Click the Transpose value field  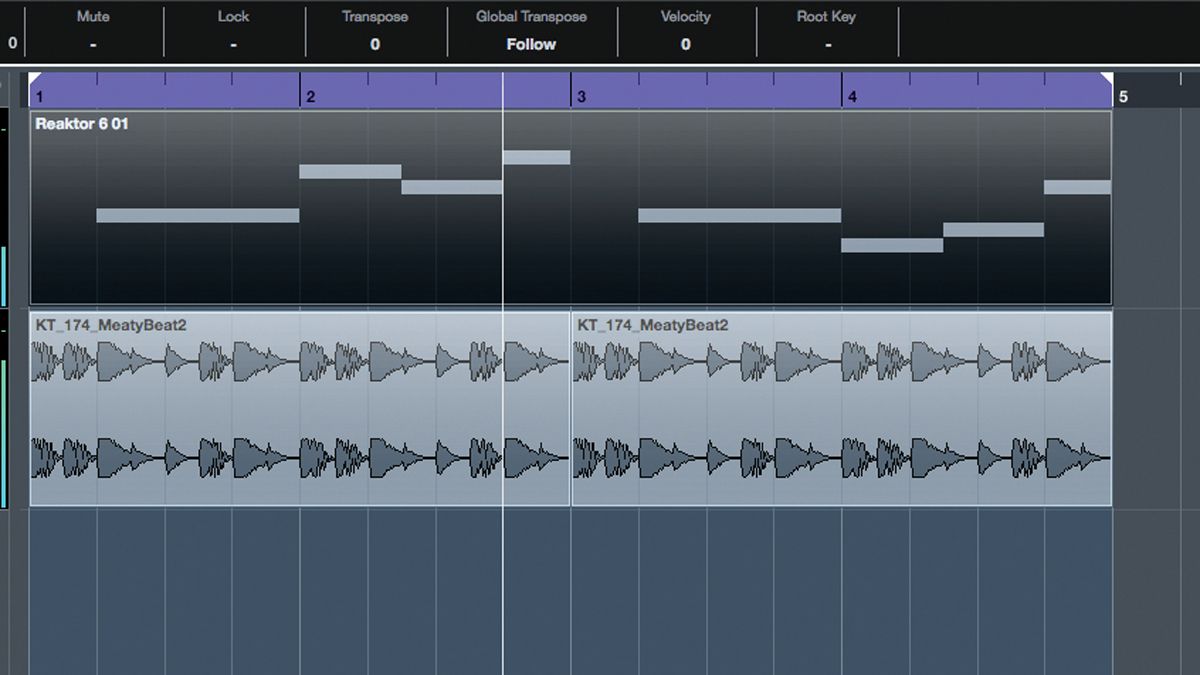[375, 44]
